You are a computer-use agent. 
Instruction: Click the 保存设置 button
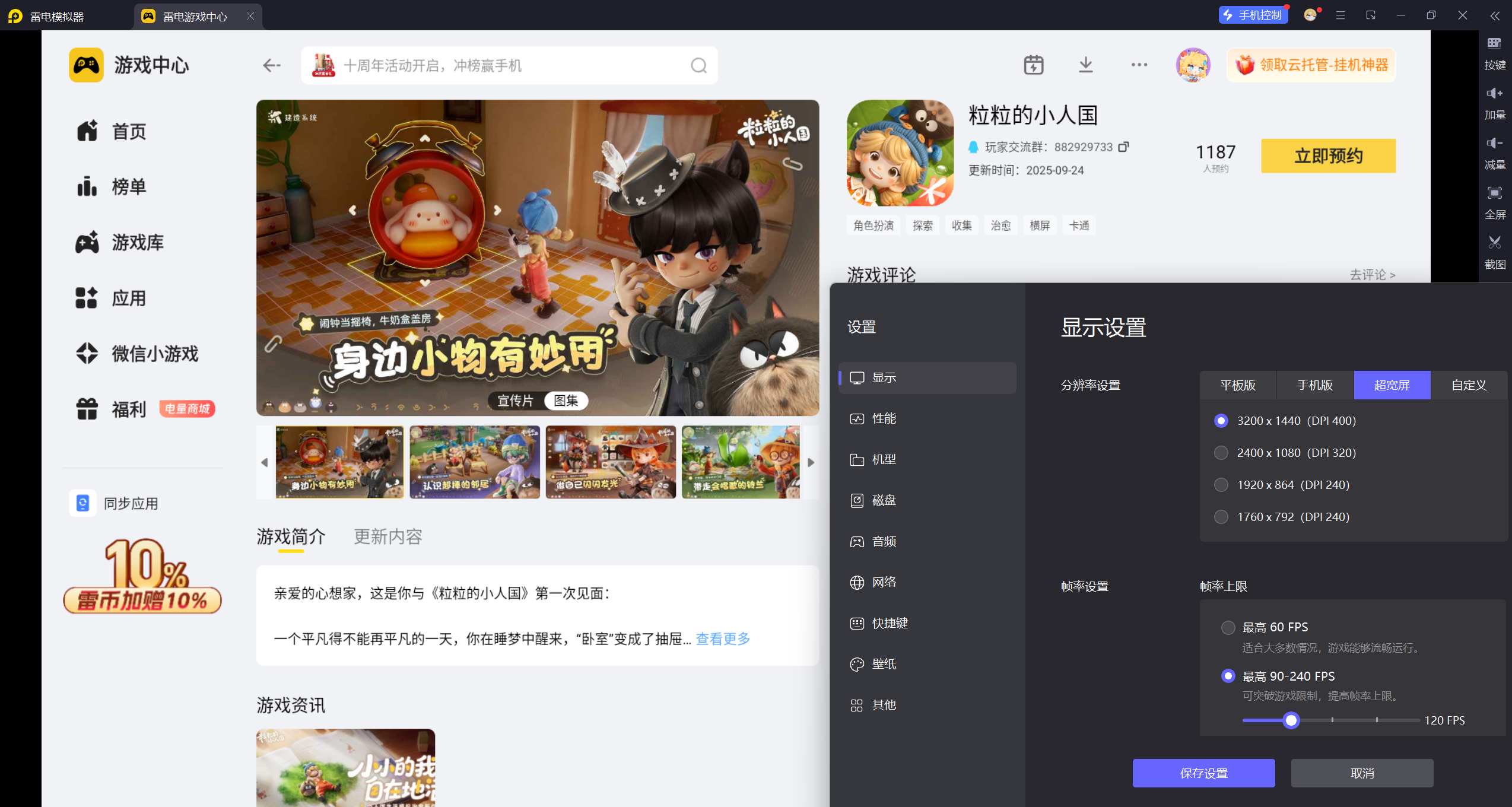tap(1203, 773)
